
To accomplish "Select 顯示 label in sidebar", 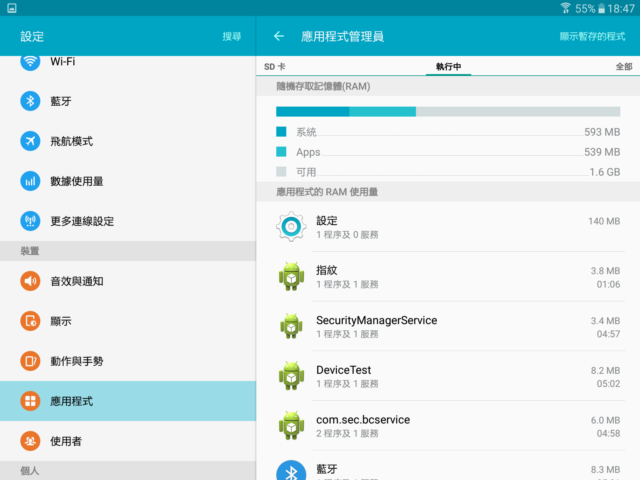I will 61,321.
